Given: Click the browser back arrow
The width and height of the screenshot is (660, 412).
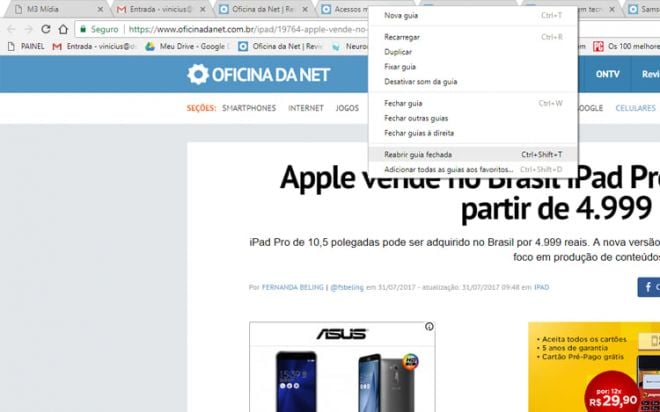Looking at the screenshot, I should [11, 29].
